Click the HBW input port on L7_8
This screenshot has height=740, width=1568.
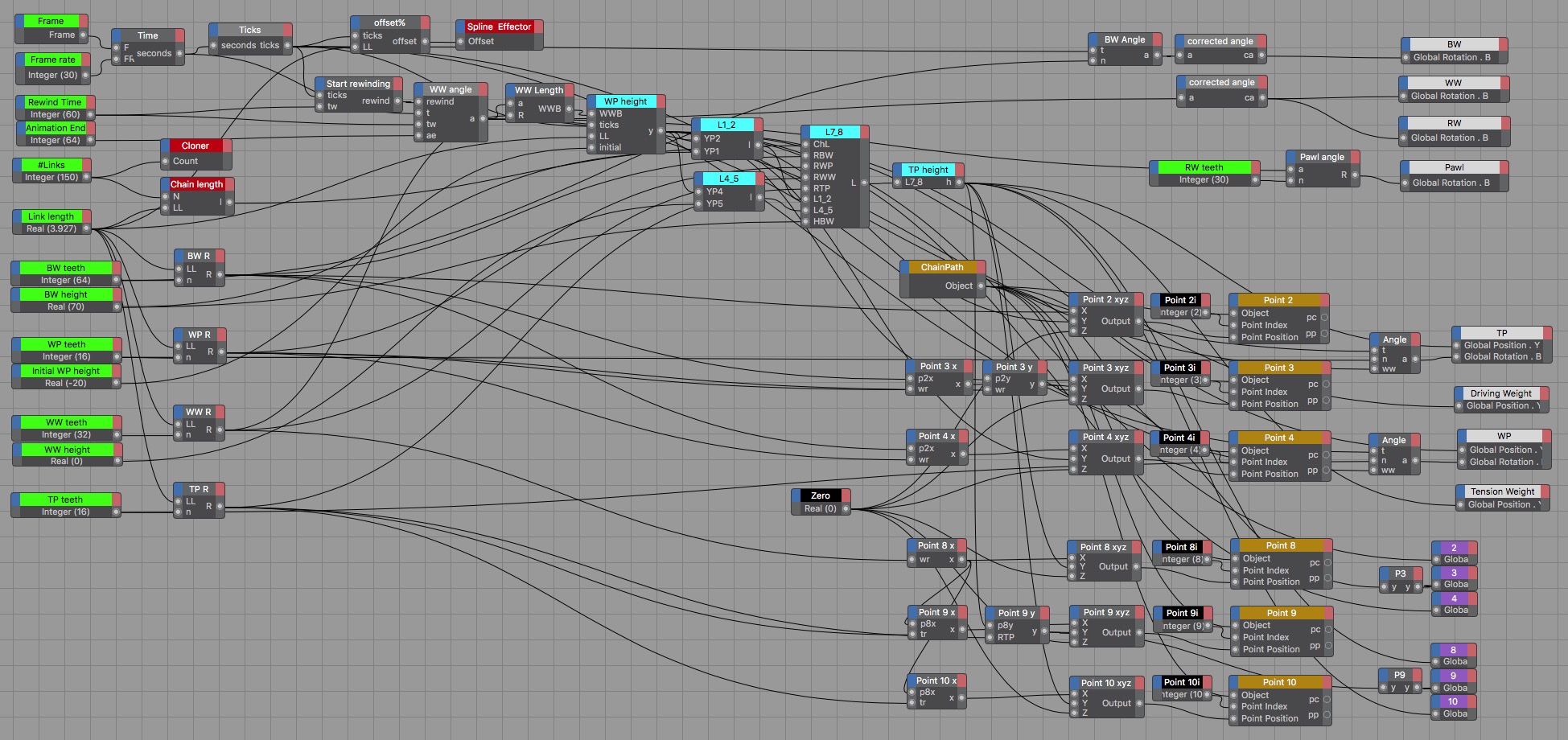[x=806, y=221]
